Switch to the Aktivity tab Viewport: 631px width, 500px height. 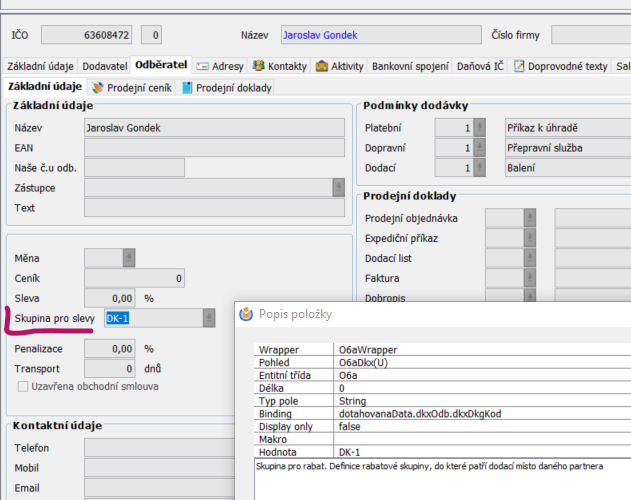pyautogui.click(x=340, y=66)
